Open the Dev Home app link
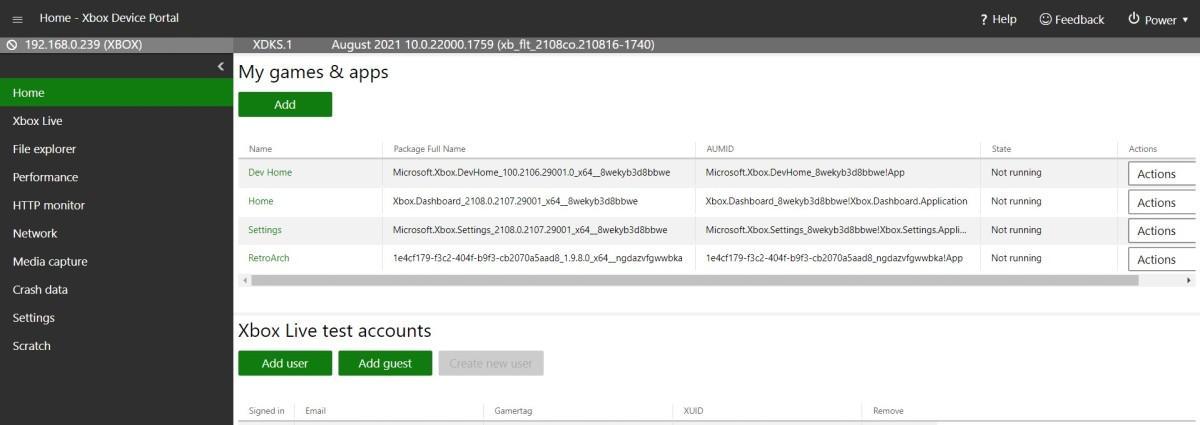Screen dimensions: 1200x425 tap(270, 172)
